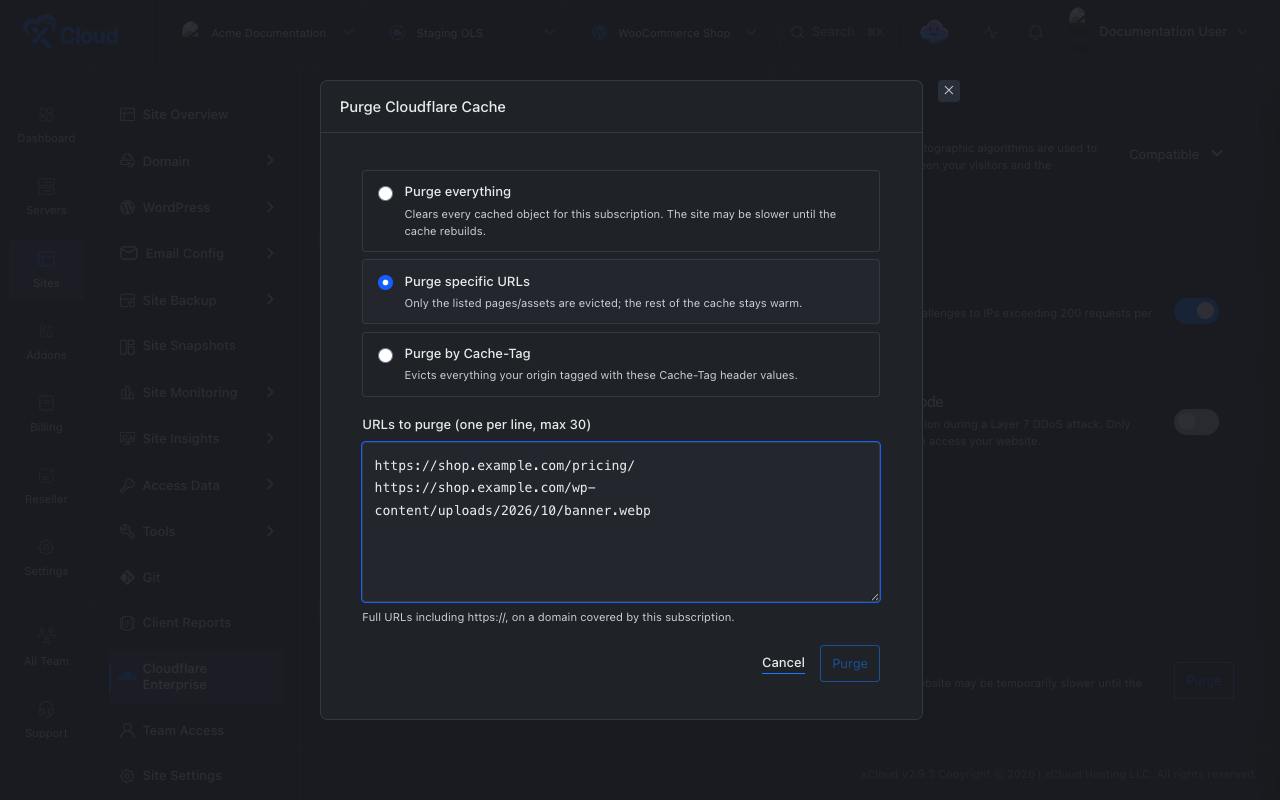Open the WooCommerce Shop site dropdown

click(674, 33)
